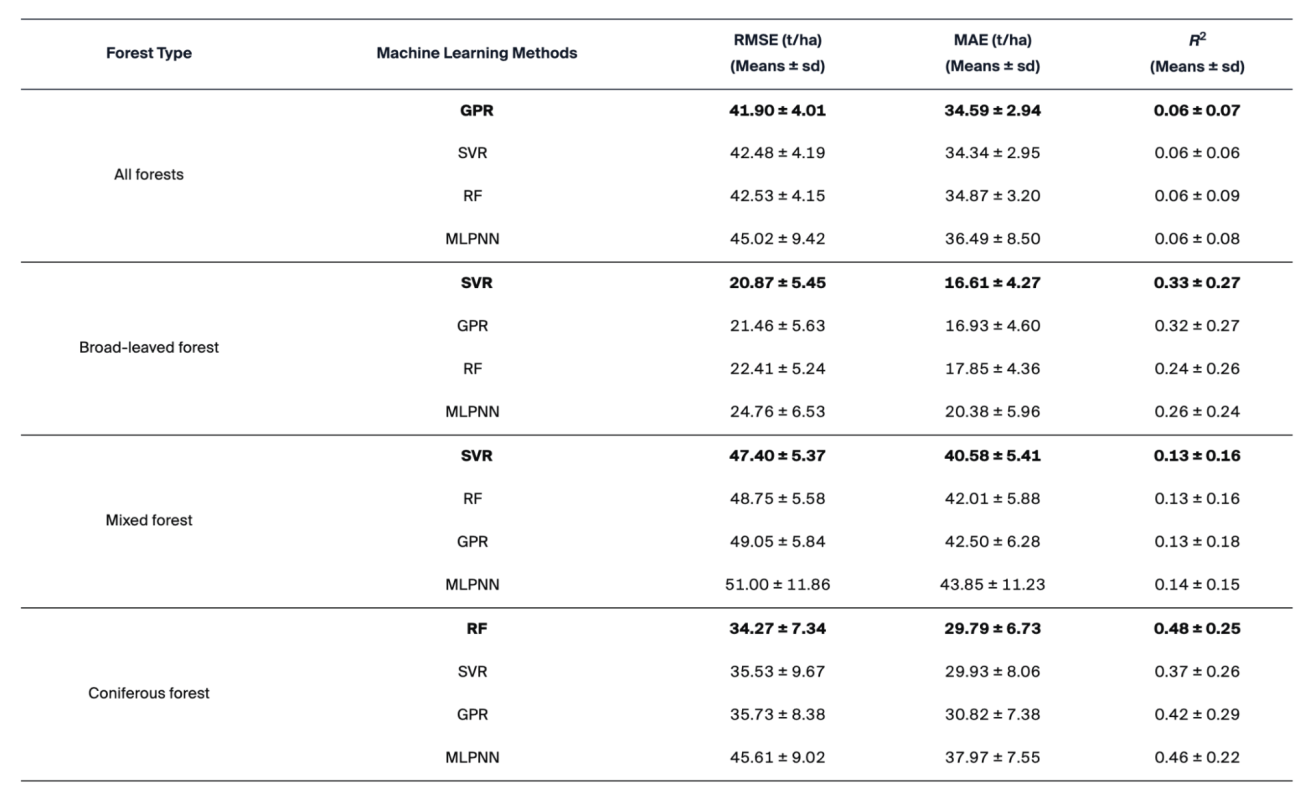The image size is (1300, 797).
Task: Click the All forests row label
Action: pos(149,175)
